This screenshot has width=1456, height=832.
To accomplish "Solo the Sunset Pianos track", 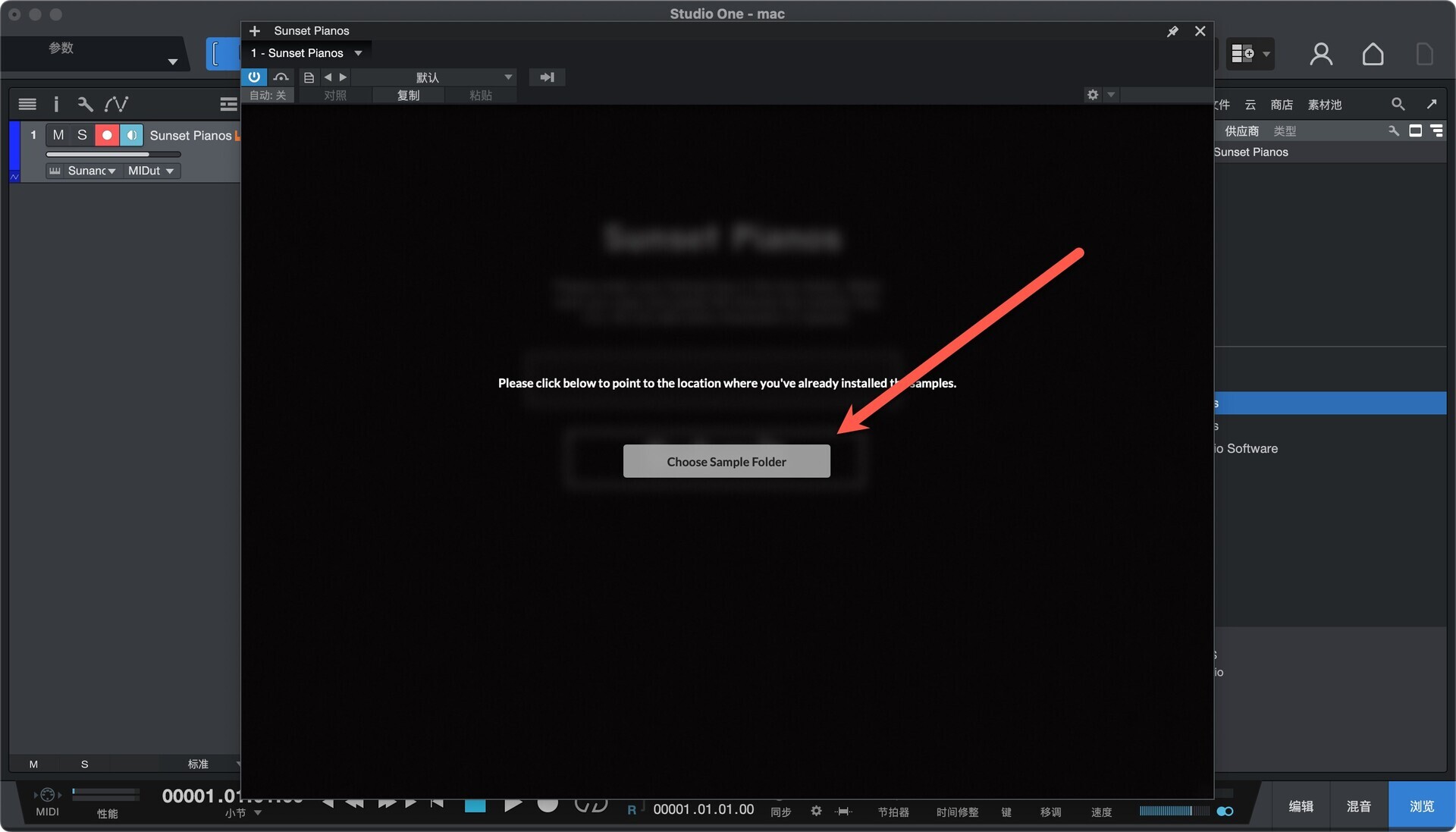I will [x=82, y=135].
